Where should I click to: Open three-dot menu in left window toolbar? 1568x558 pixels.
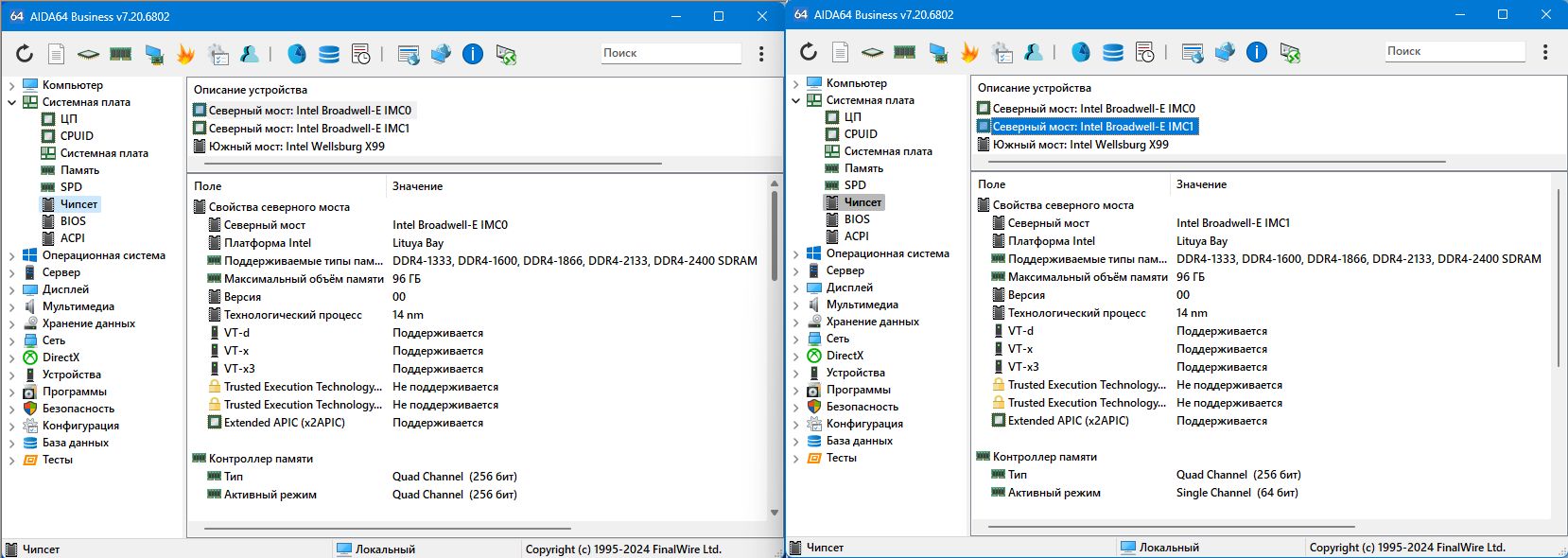(x=761, y=54)
